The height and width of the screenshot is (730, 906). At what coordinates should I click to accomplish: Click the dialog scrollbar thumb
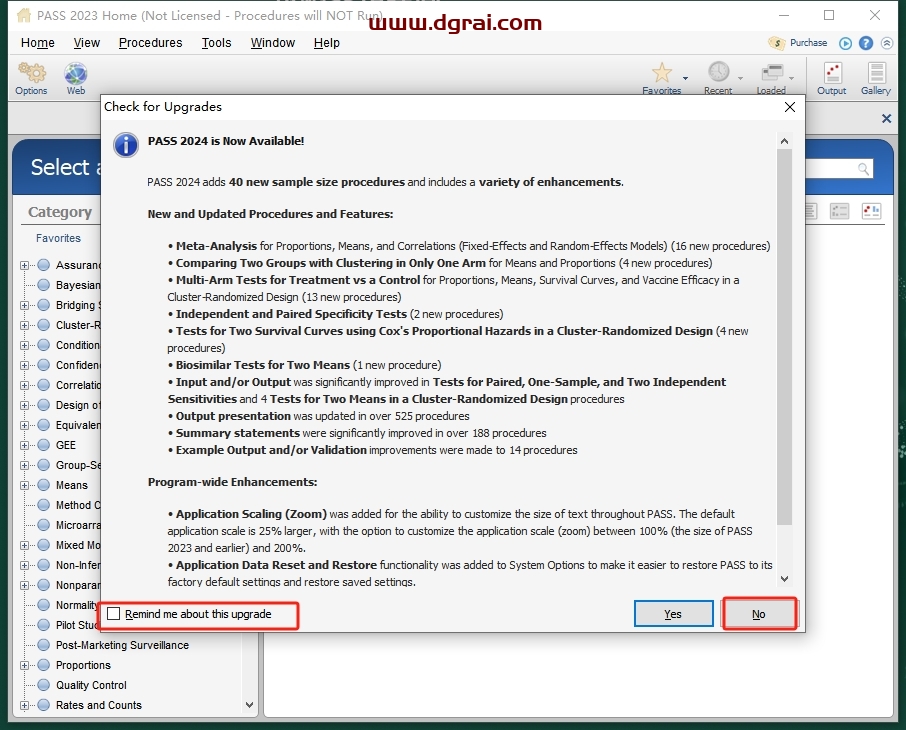click(x=784, y=337)
